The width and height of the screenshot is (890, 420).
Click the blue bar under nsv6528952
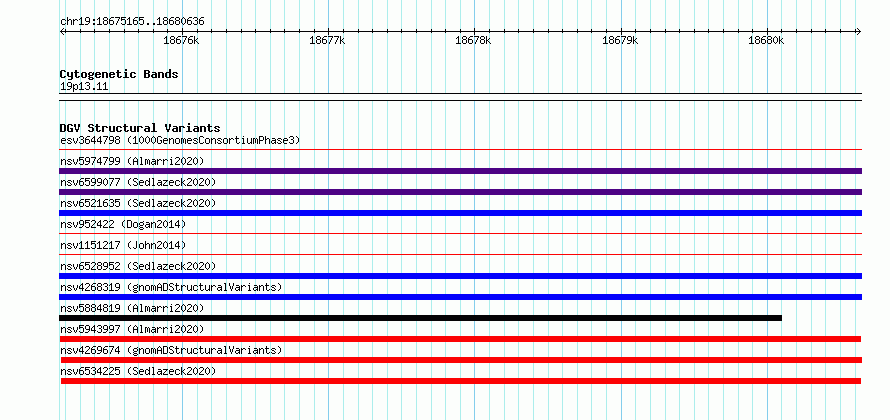coord(460,276)
